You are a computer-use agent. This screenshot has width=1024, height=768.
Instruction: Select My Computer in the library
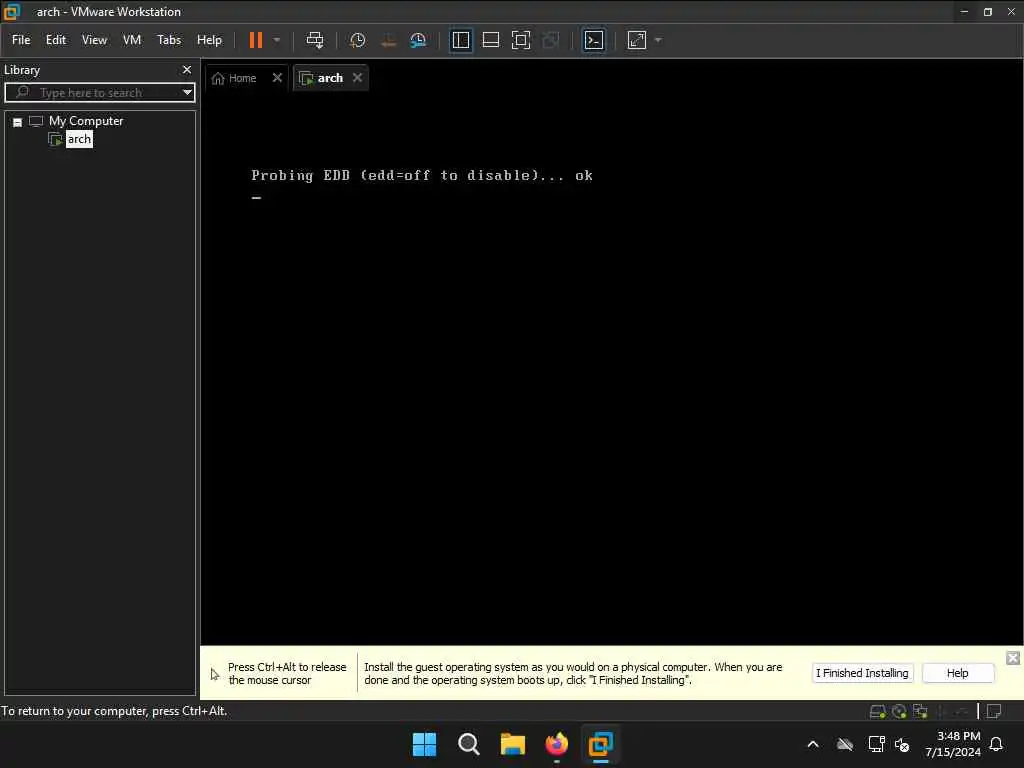pyautogui.click(x=86, y=121)
